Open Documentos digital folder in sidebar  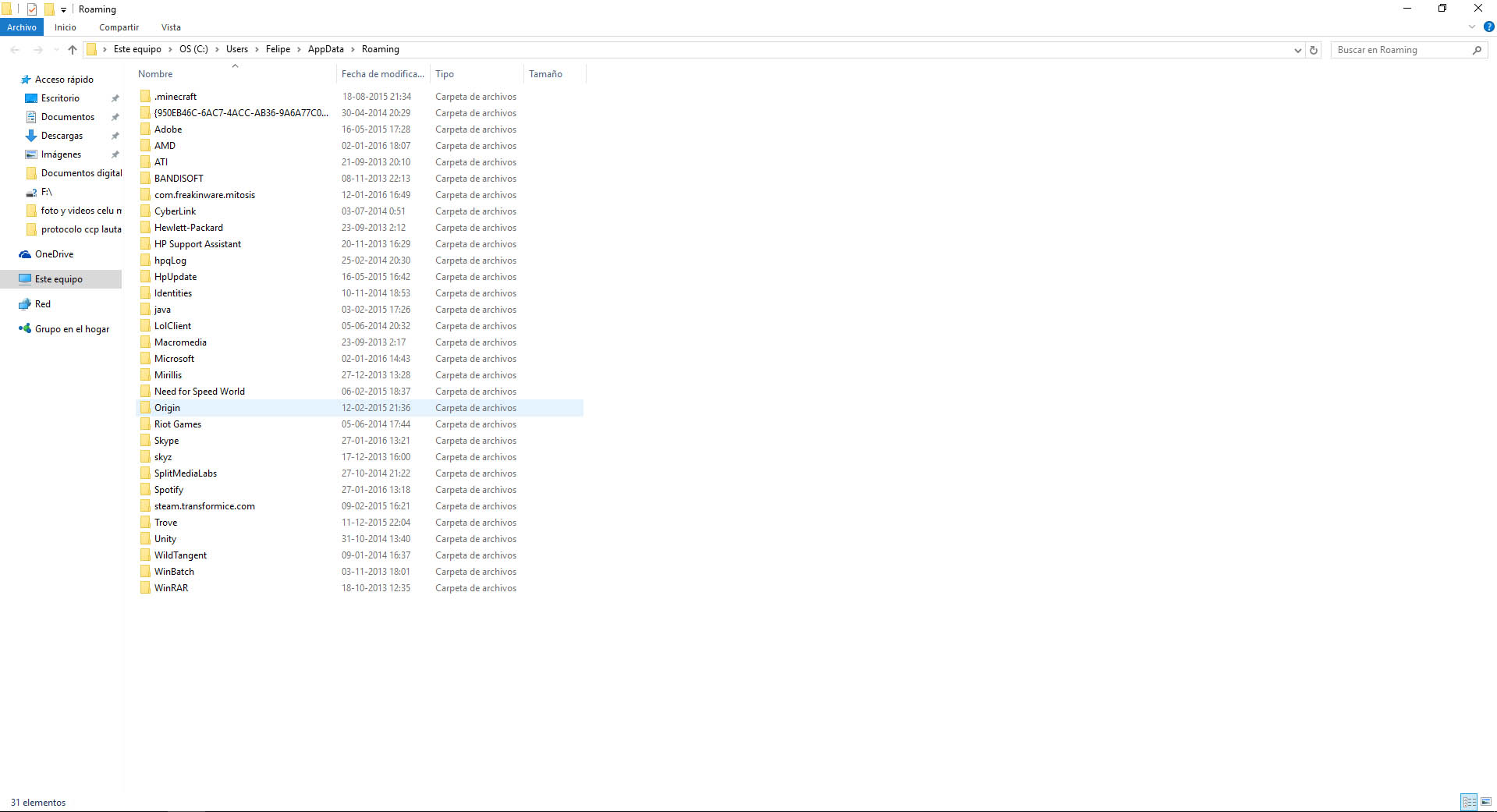pos(81,173)
